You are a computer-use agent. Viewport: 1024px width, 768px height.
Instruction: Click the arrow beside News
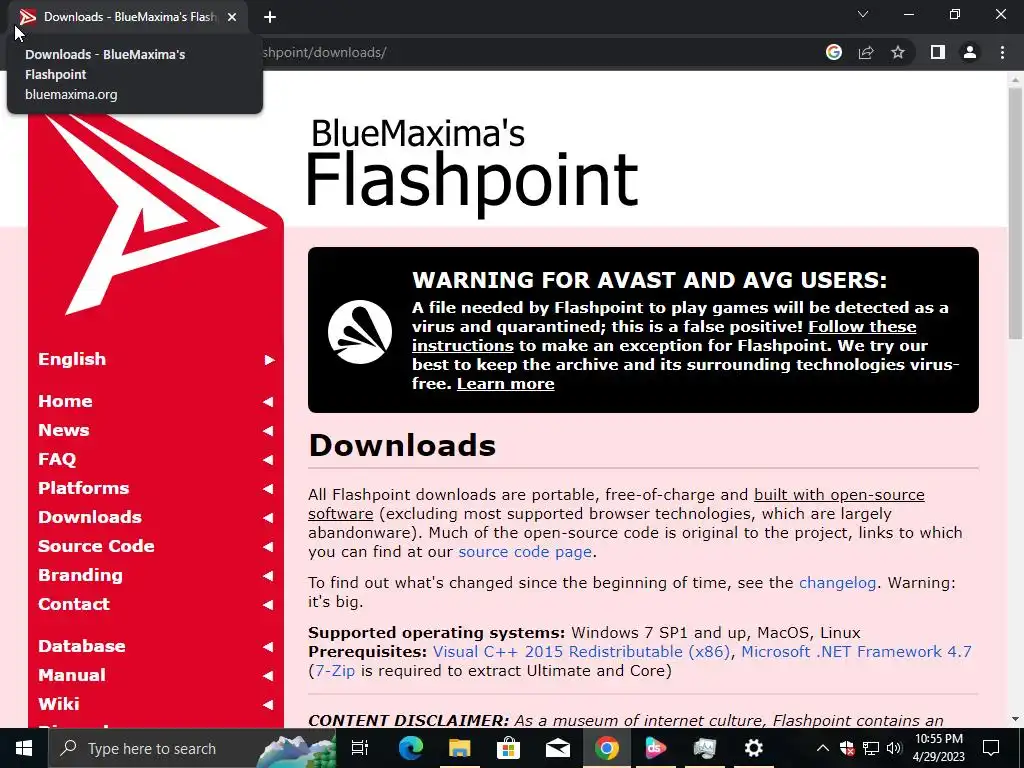pyautogui.click(x=268, y=431)
